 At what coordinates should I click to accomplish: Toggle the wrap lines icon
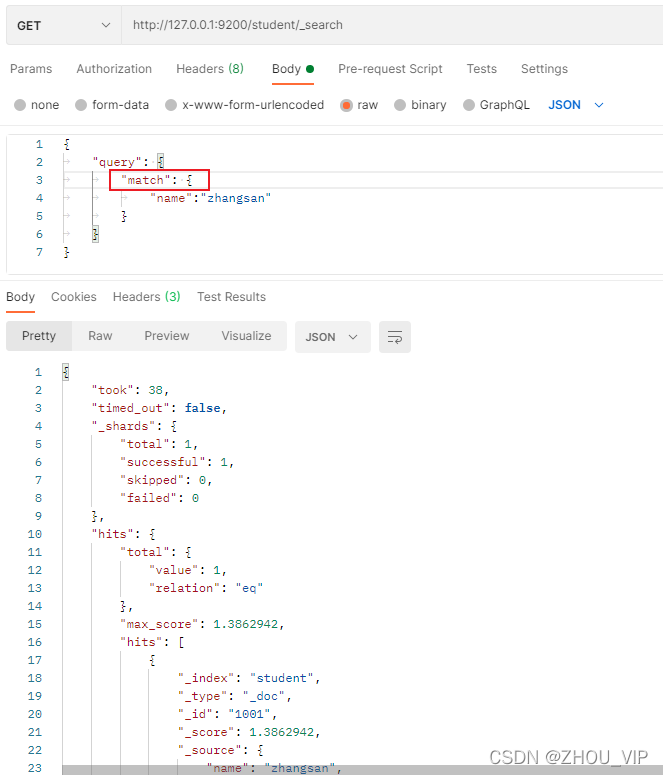[x=395, y=337]
